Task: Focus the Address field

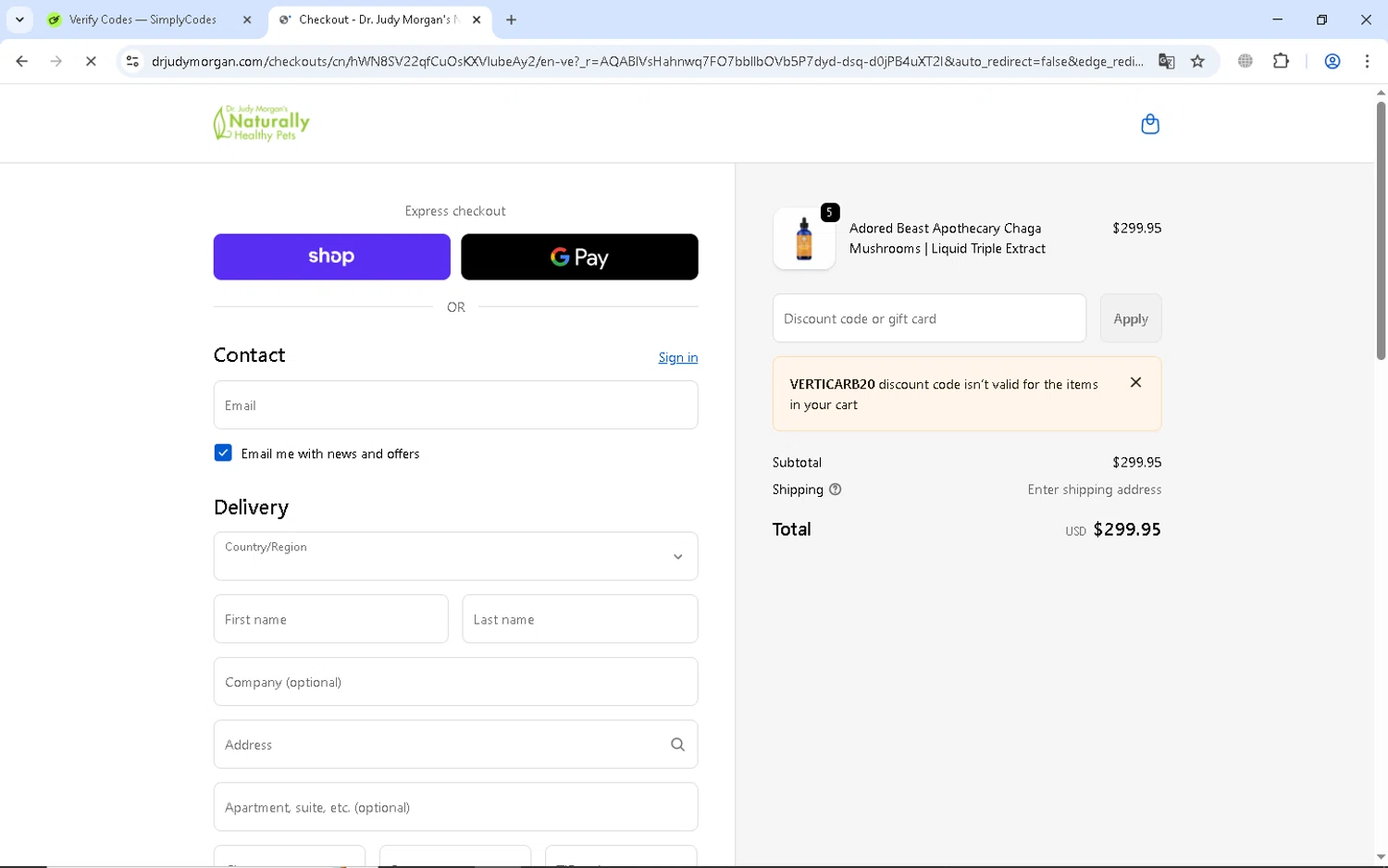Action: [x=455, y=744]
